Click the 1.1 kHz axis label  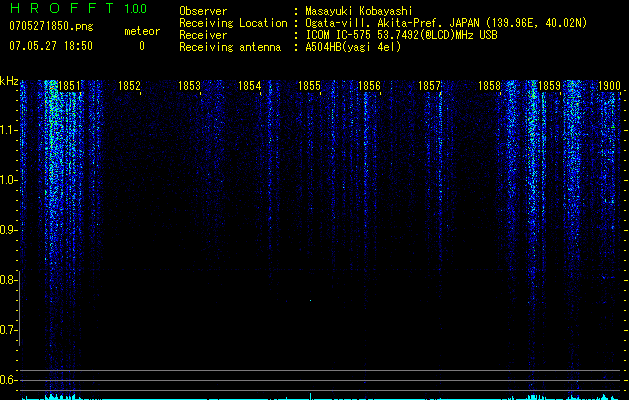pyautogui.click(x=7, y=130)
